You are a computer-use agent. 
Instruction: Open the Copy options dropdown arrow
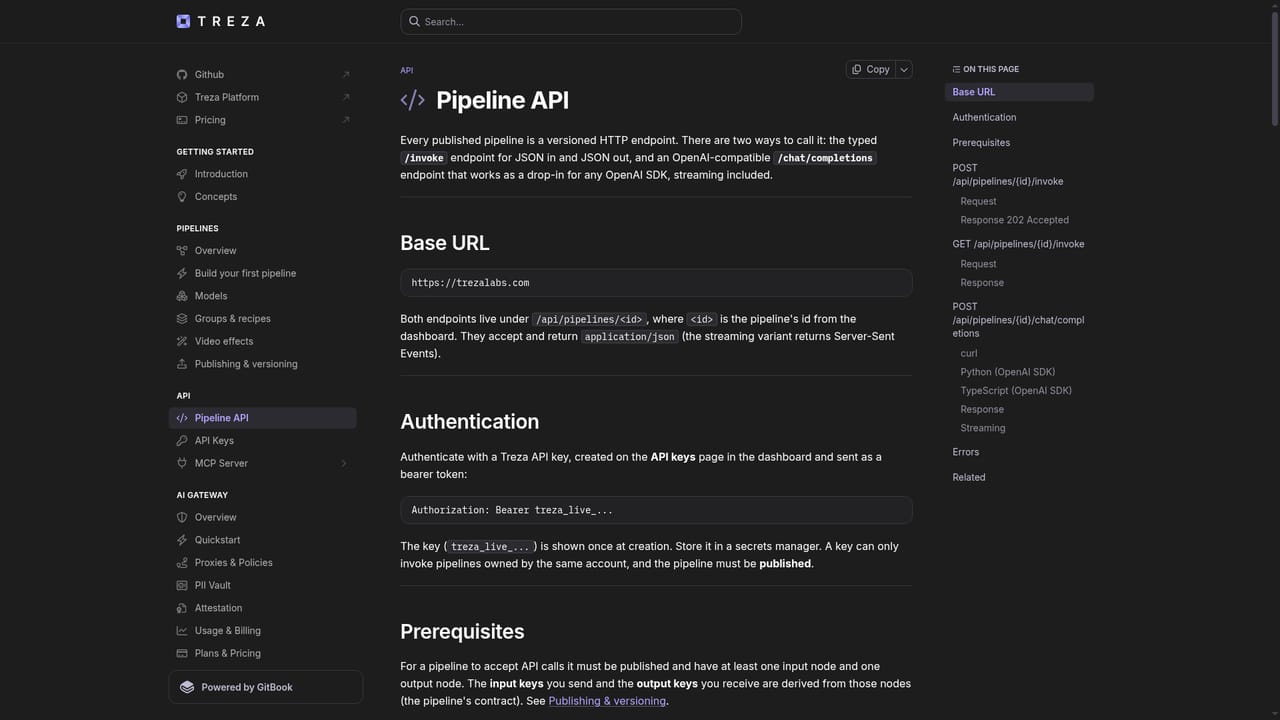904,69
